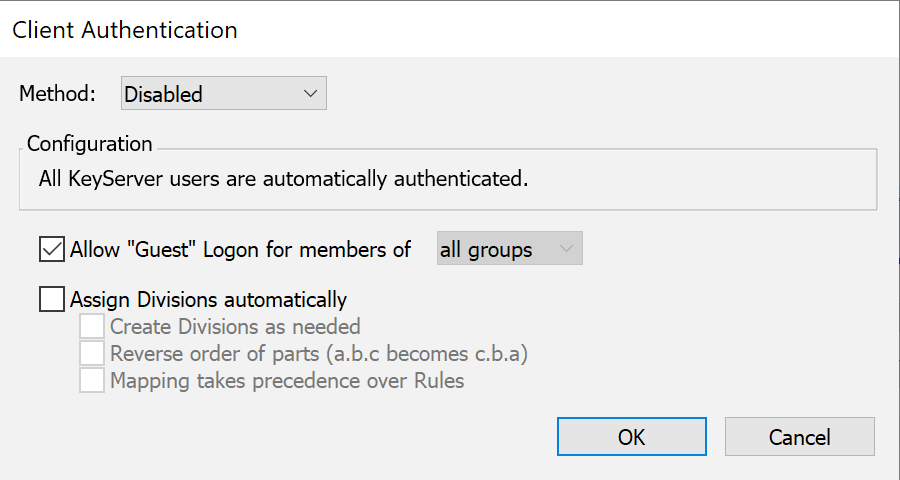Click the automatically authenticated configuration message

pos(277,181)
